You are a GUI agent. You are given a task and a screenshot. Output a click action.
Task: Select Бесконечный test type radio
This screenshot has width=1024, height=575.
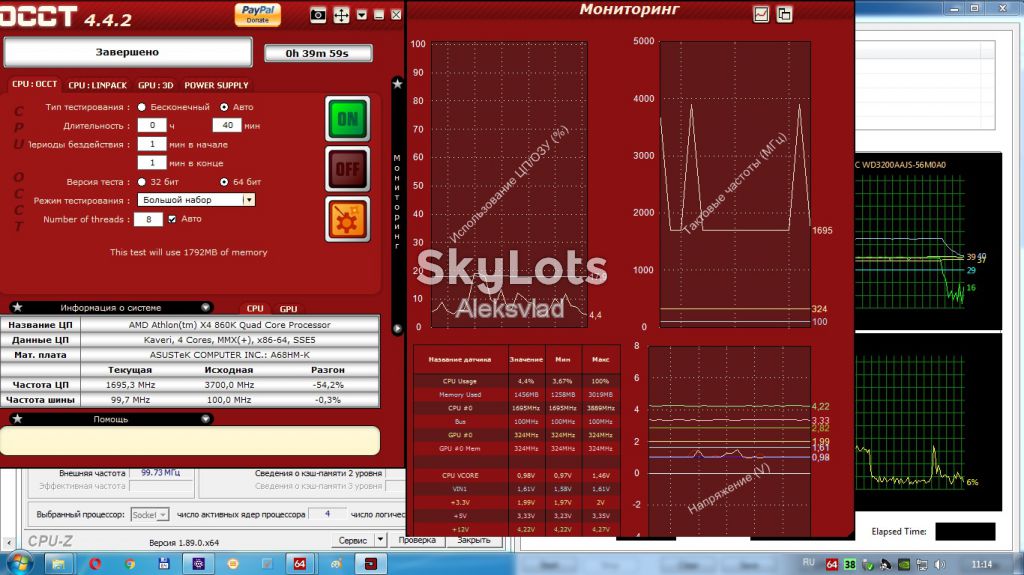(142, 107)
